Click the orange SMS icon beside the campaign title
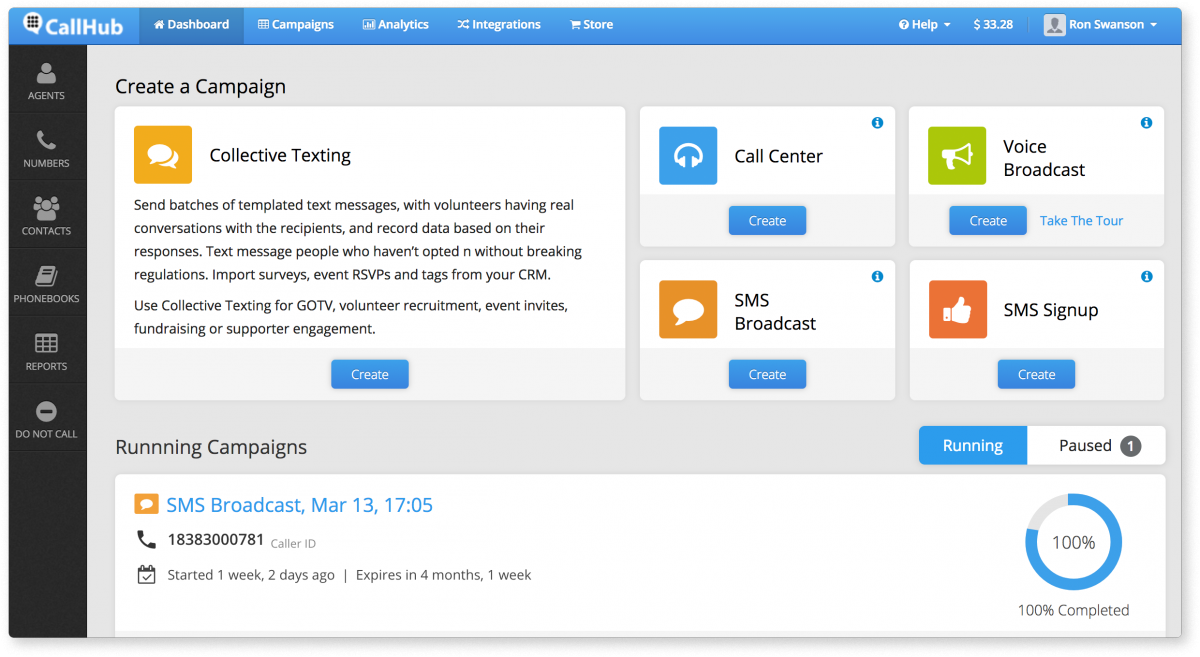This screenshot has height=657, width=1200. pyautogui.click(x=147, y=504)
